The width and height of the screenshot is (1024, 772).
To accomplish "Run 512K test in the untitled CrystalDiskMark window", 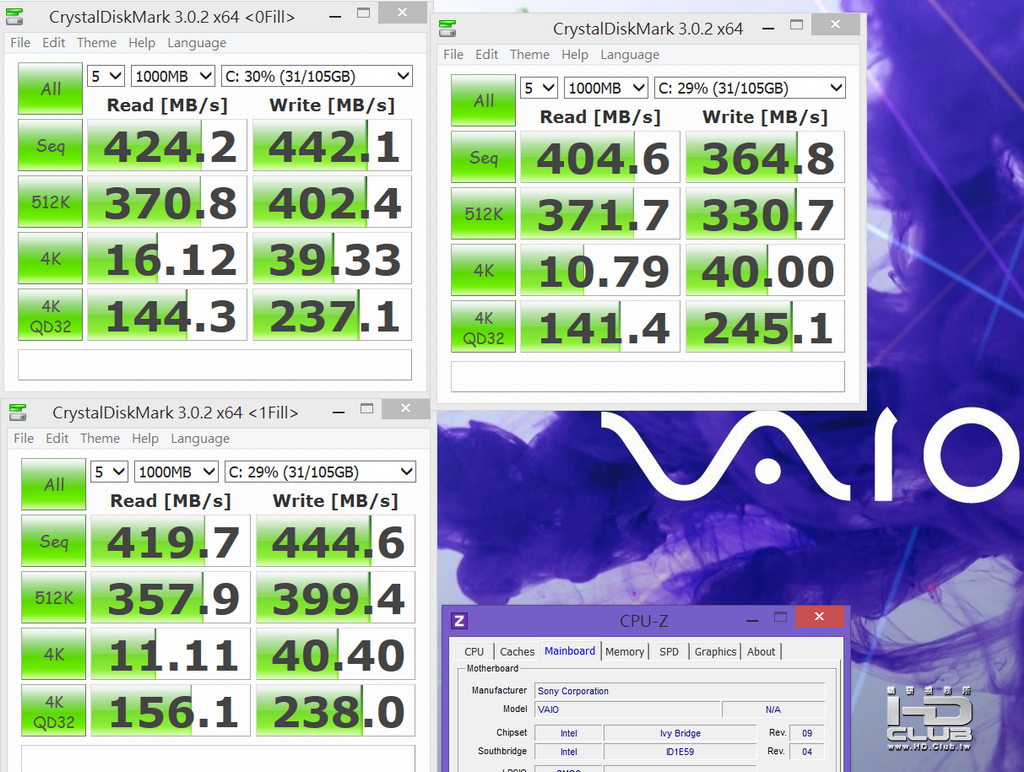I will (x=483, y=214).
